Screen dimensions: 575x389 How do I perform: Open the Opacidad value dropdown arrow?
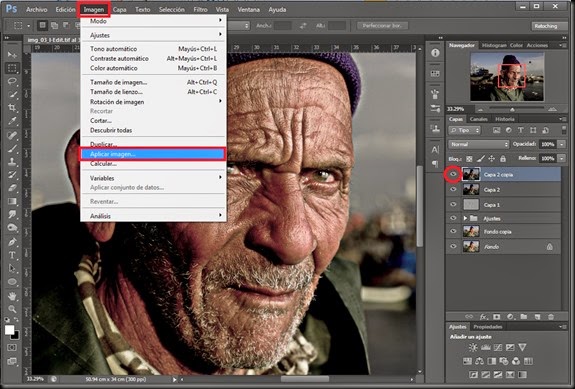[x=562, y=144]
